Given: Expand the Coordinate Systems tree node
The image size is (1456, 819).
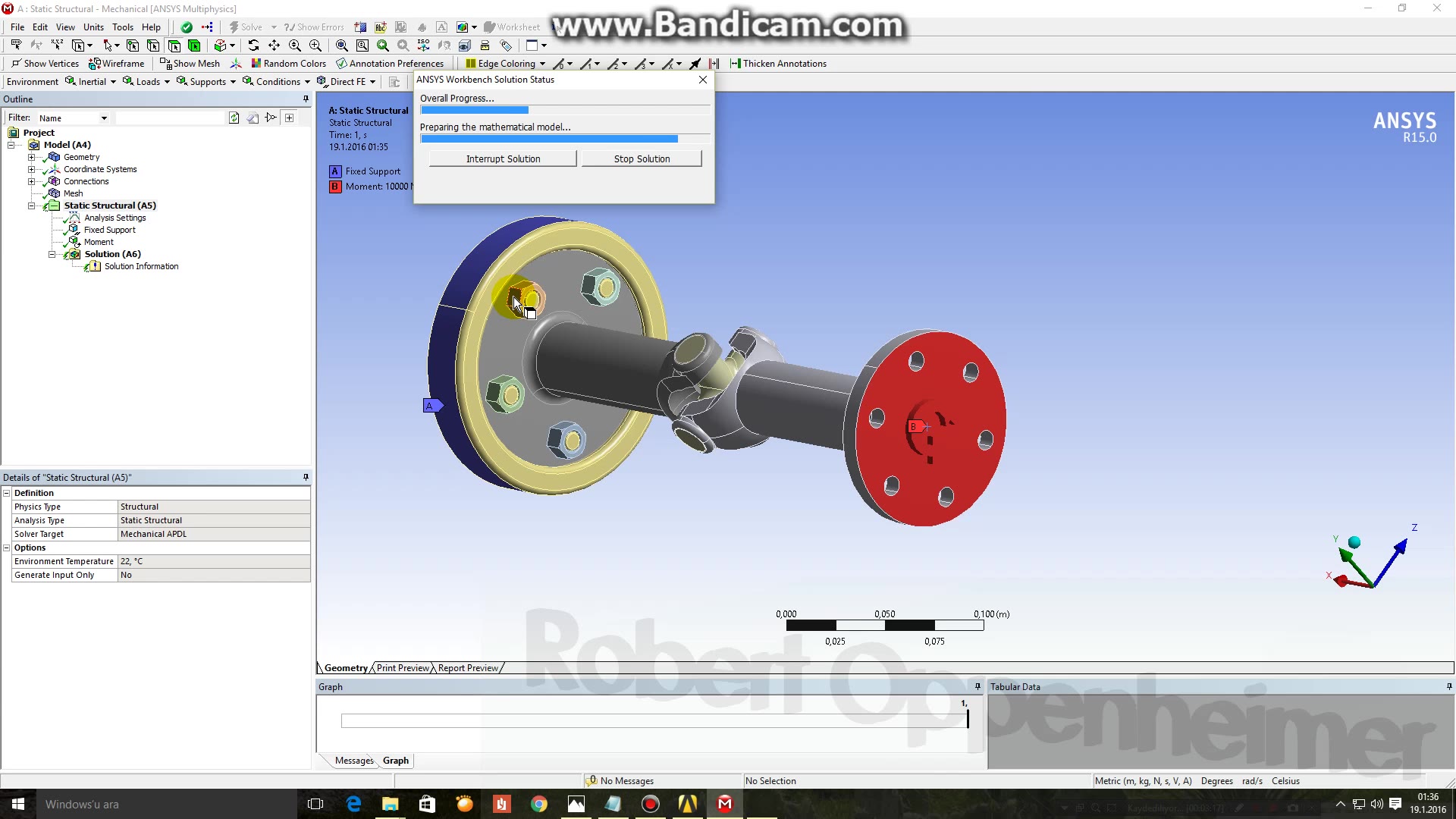Looking at the screenshot, I should pos(31,169).
